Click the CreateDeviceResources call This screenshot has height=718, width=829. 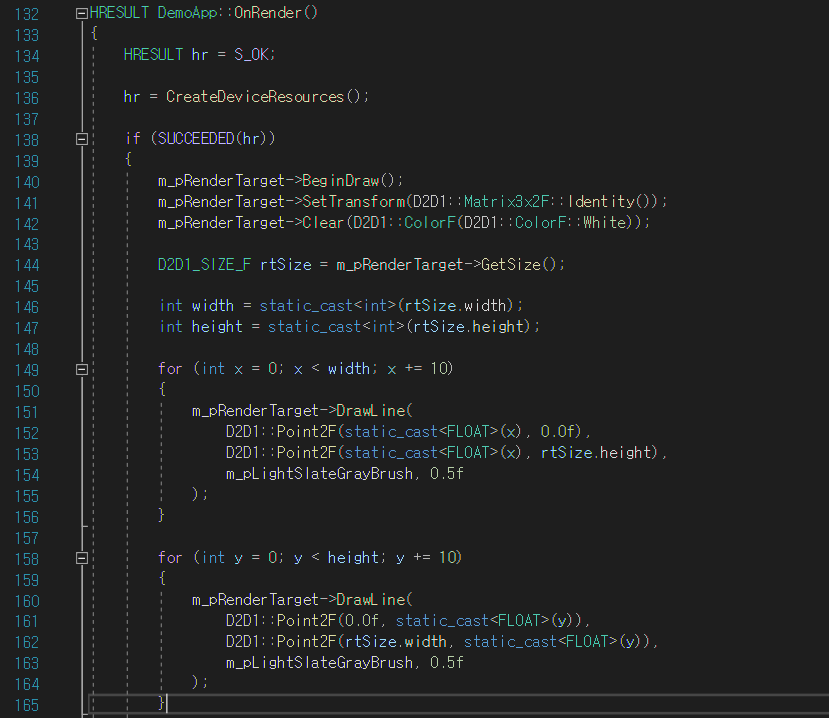(255, 97)
